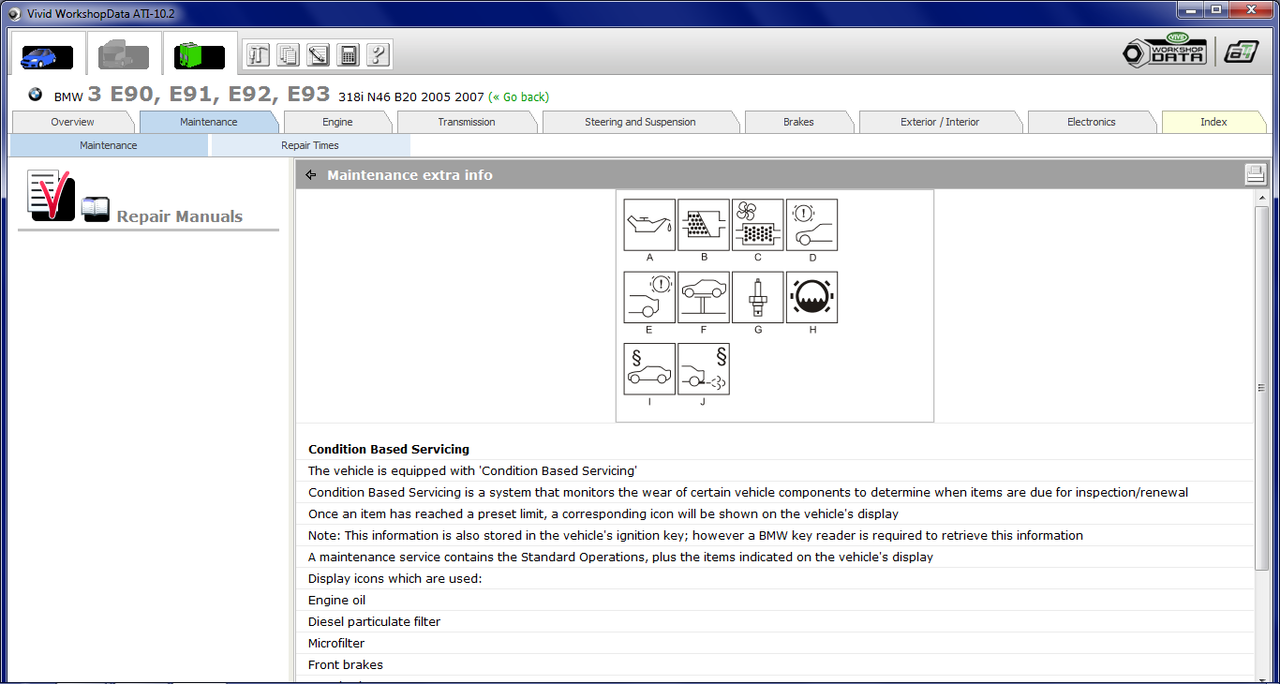
Task: Select the Brakes tab
Action: tap(798, 122)
